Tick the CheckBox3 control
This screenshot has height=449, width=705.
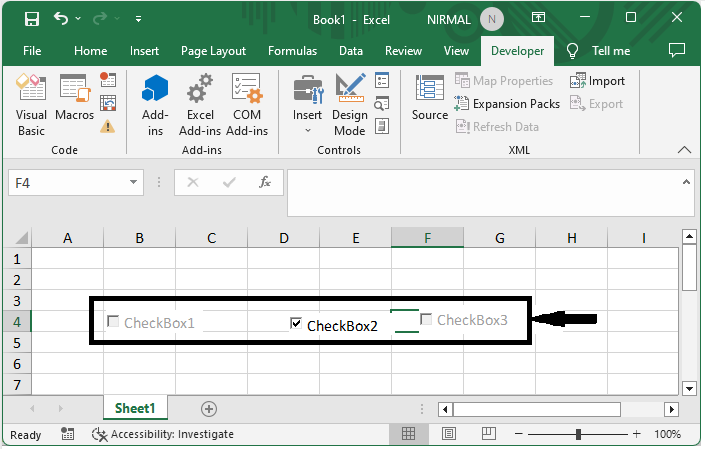[x=427, y=319]
